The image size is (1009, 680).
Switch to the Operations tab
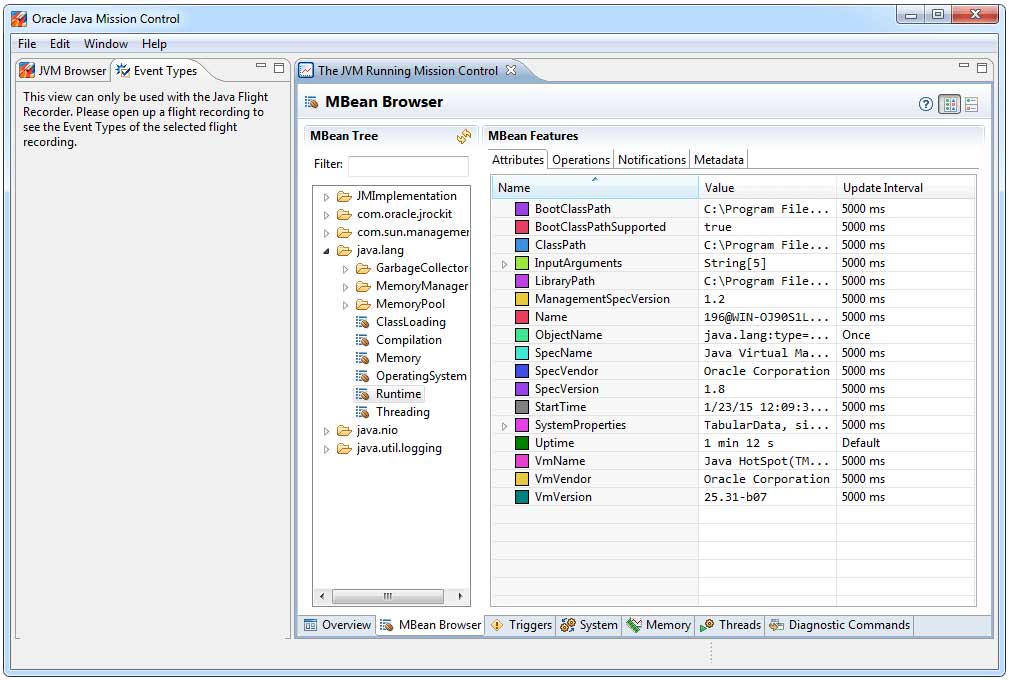[x=580, y=160]
